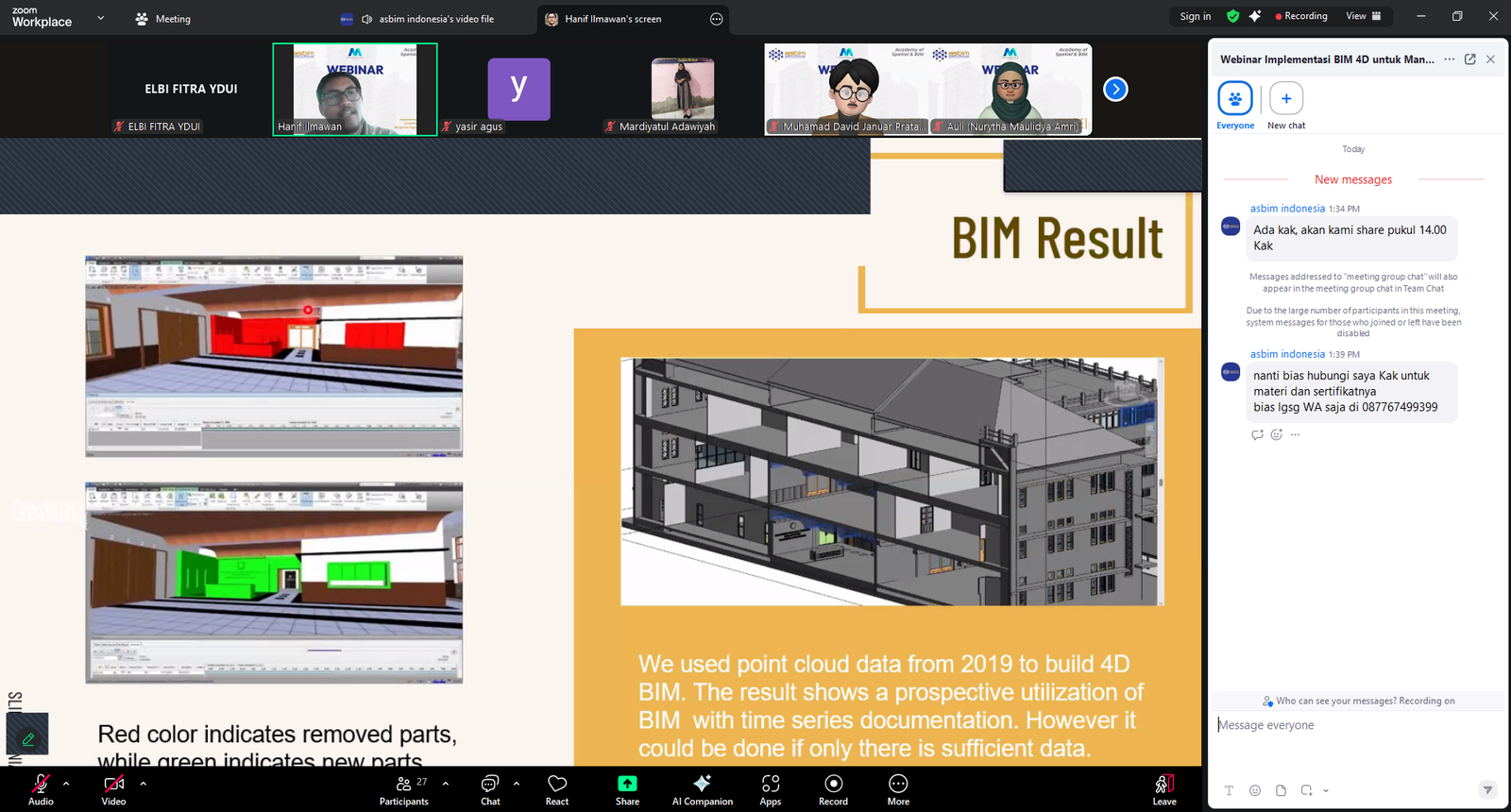This screenshot has width=1511, height=812.
Task: Start a New chat
Action: coord(1286,99)
